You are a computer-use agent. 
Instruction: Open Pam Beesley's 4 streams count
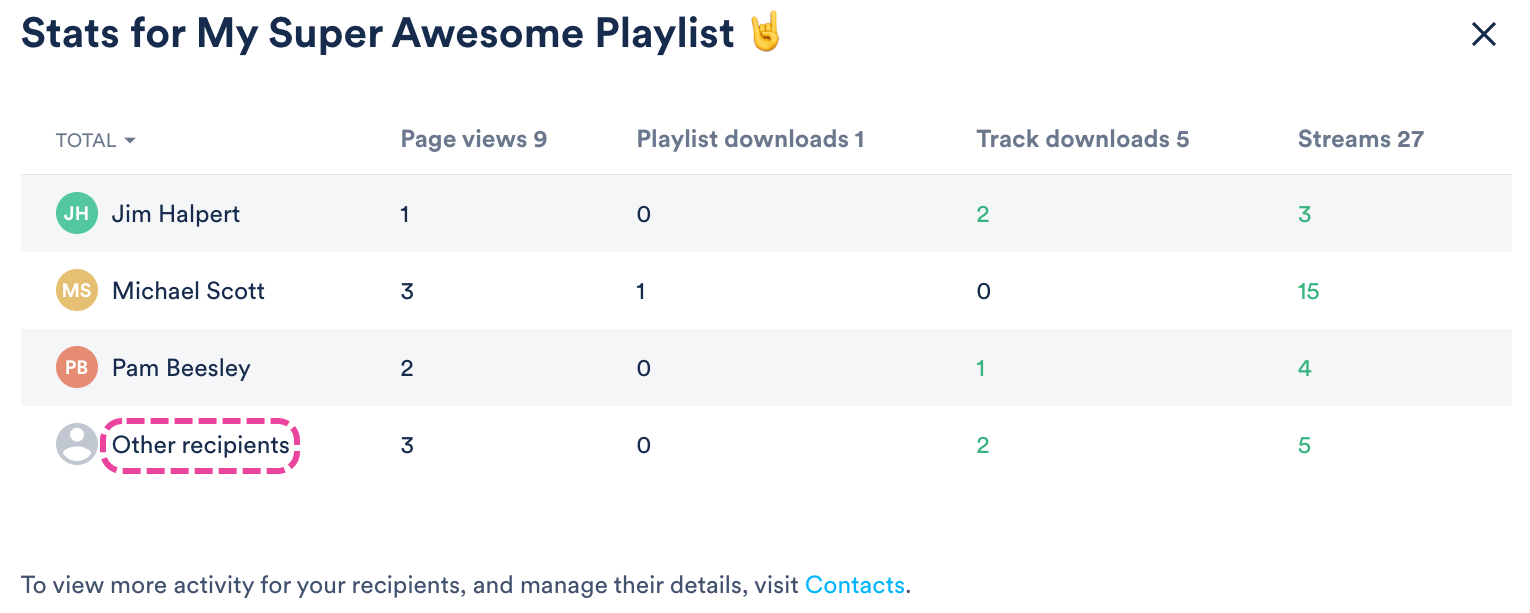click(1304, 368)
